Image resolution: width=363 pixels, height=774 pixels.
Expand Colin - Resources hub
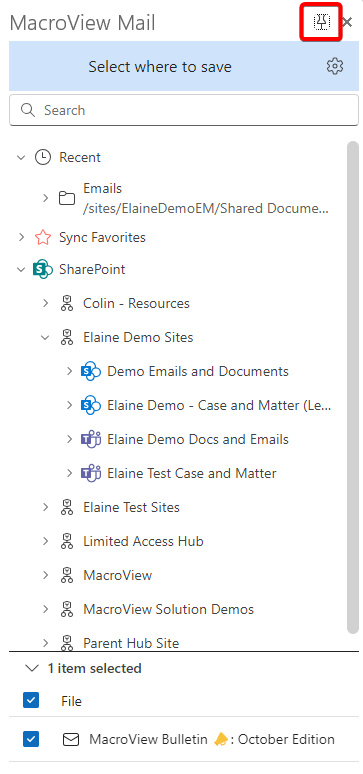click(45, 303)
